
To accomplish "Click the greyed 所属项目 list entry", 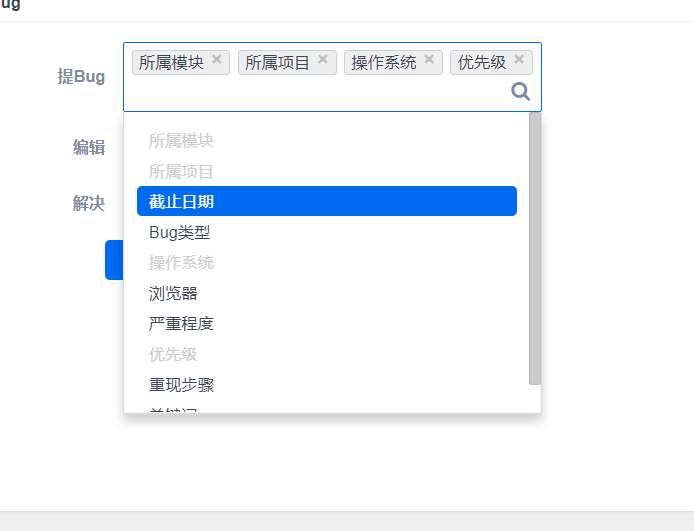I will coord(181,171).
